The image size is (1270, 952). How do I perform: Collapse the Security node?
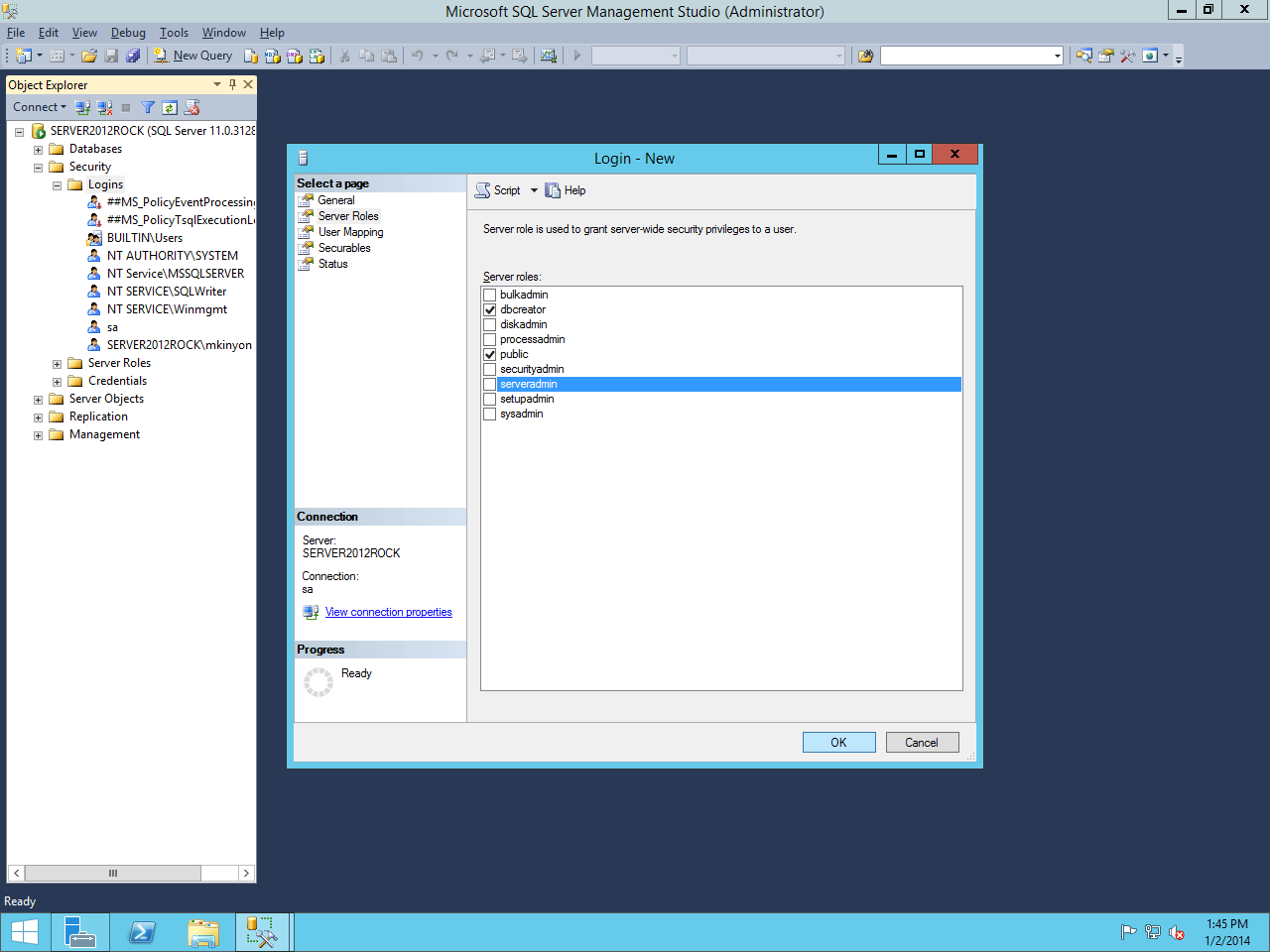click(38, 168)
